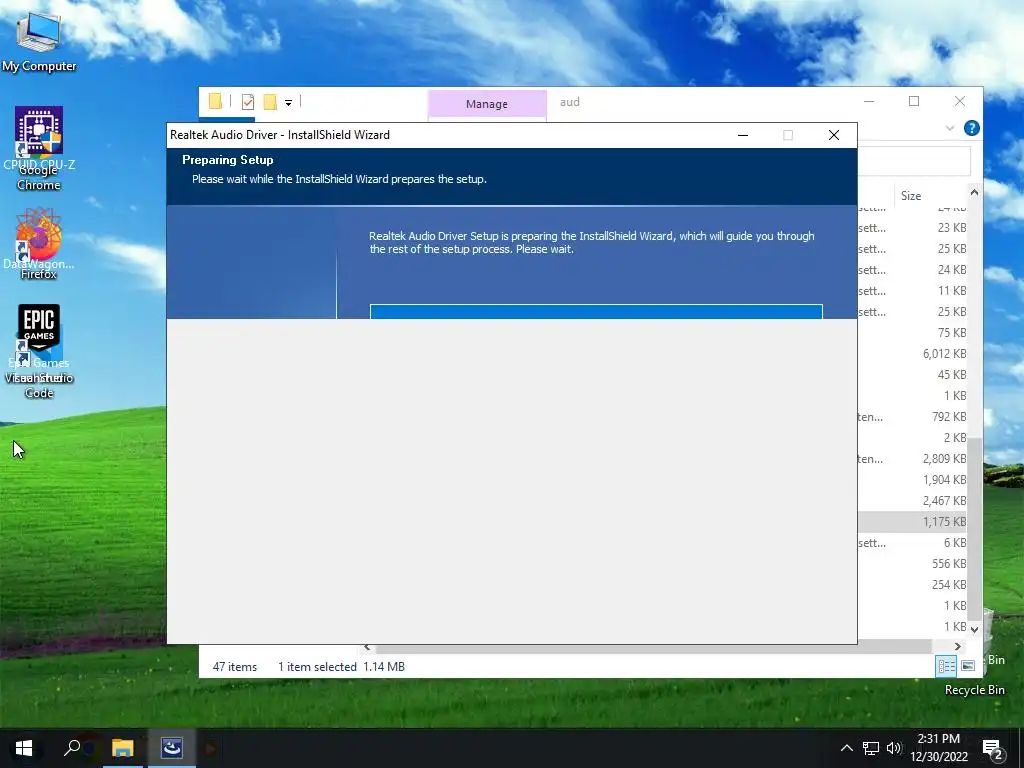
Task: Click the horizontal scroll left arrow in Explorer
Action: pos(367,647)
